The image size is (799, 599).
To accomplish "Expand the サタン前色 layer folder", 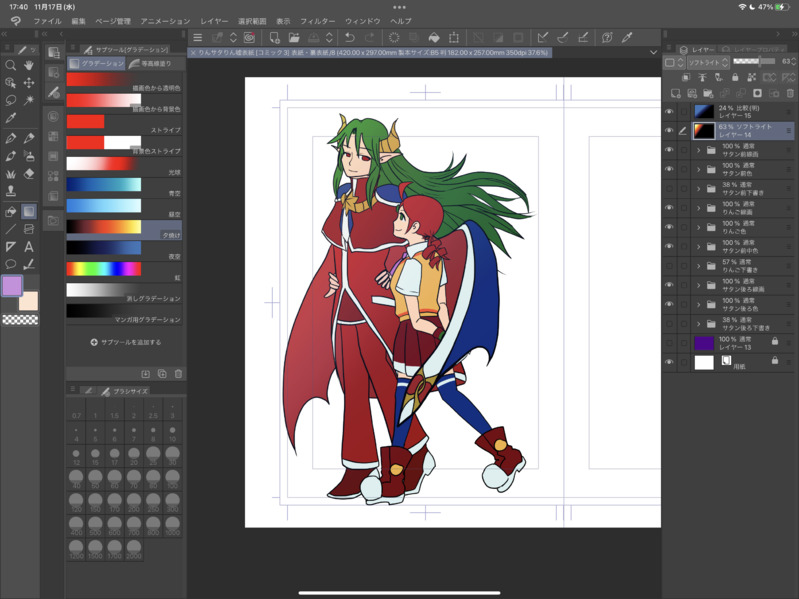I will pos(698,170).
